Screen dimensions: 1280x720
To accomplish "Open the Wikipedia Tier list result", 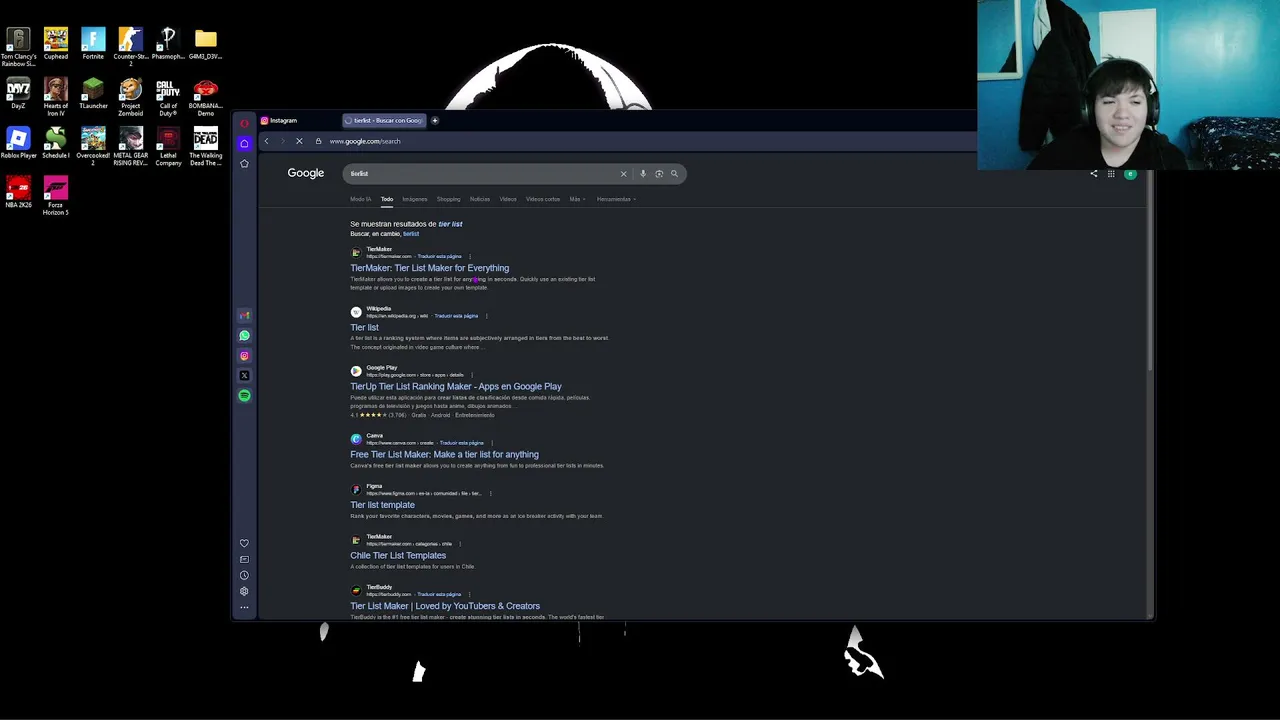I will (x=364, y=327).
